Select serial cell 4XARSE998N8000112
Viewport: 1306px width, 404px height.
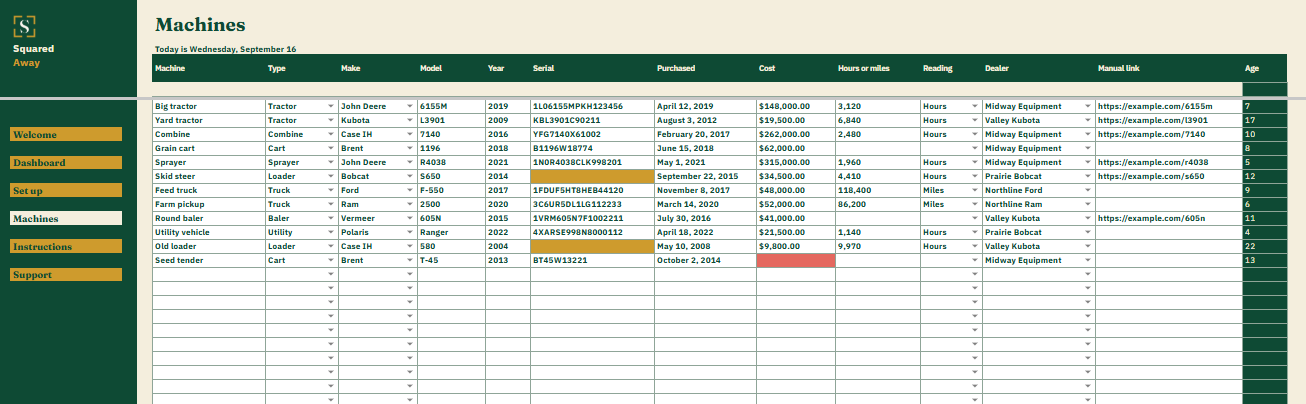592,232
